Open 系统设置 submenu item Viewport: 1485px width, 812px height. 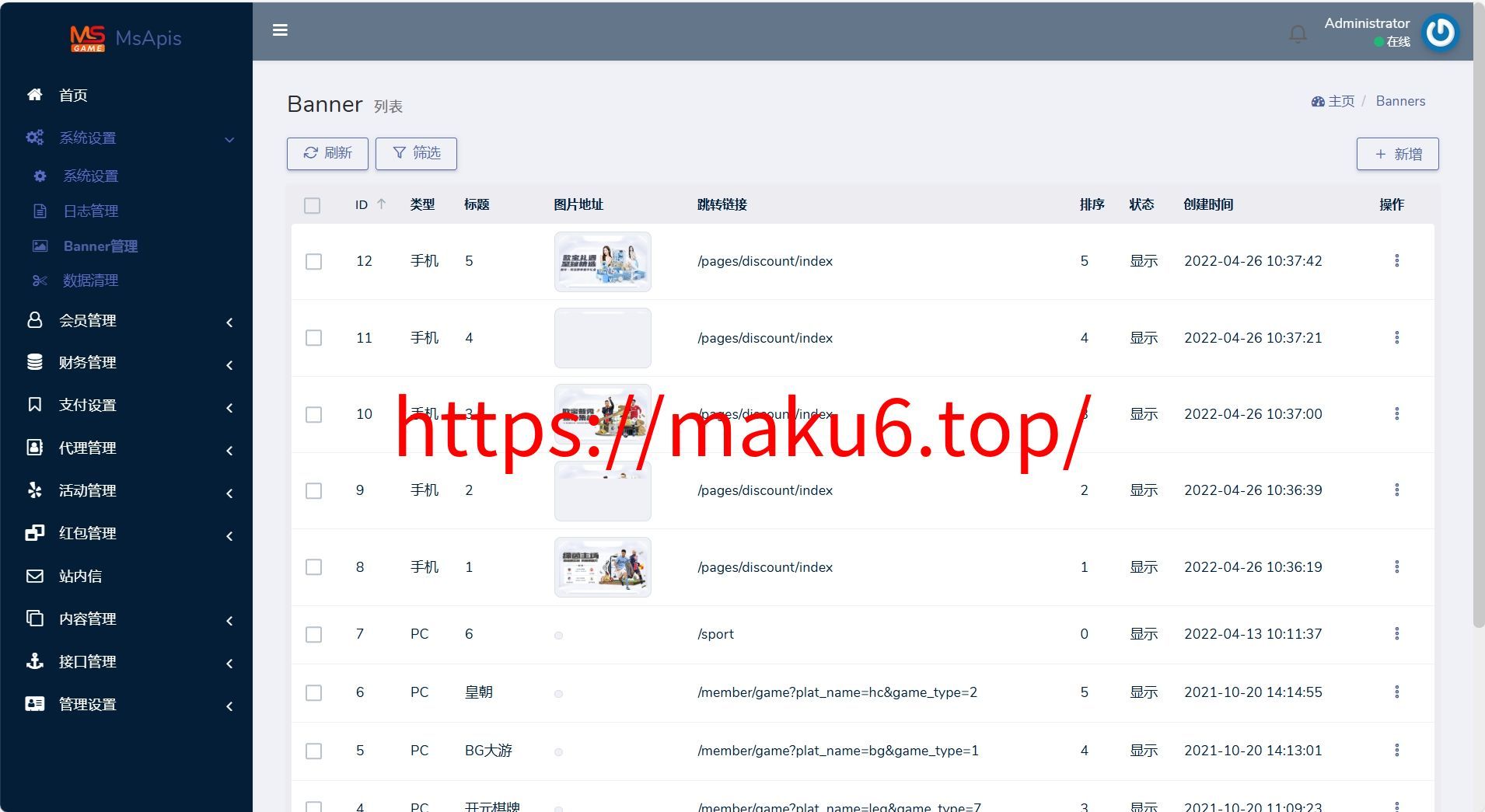click(90, 176)
